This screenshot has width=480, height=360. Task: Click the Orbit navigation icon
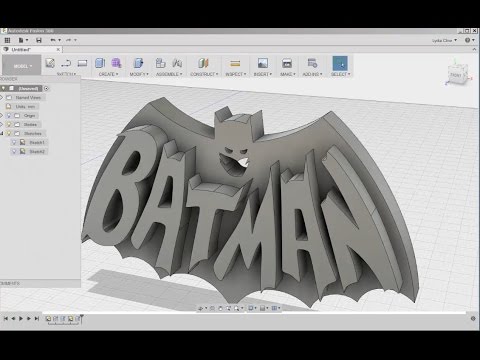(x=201, y=308)
